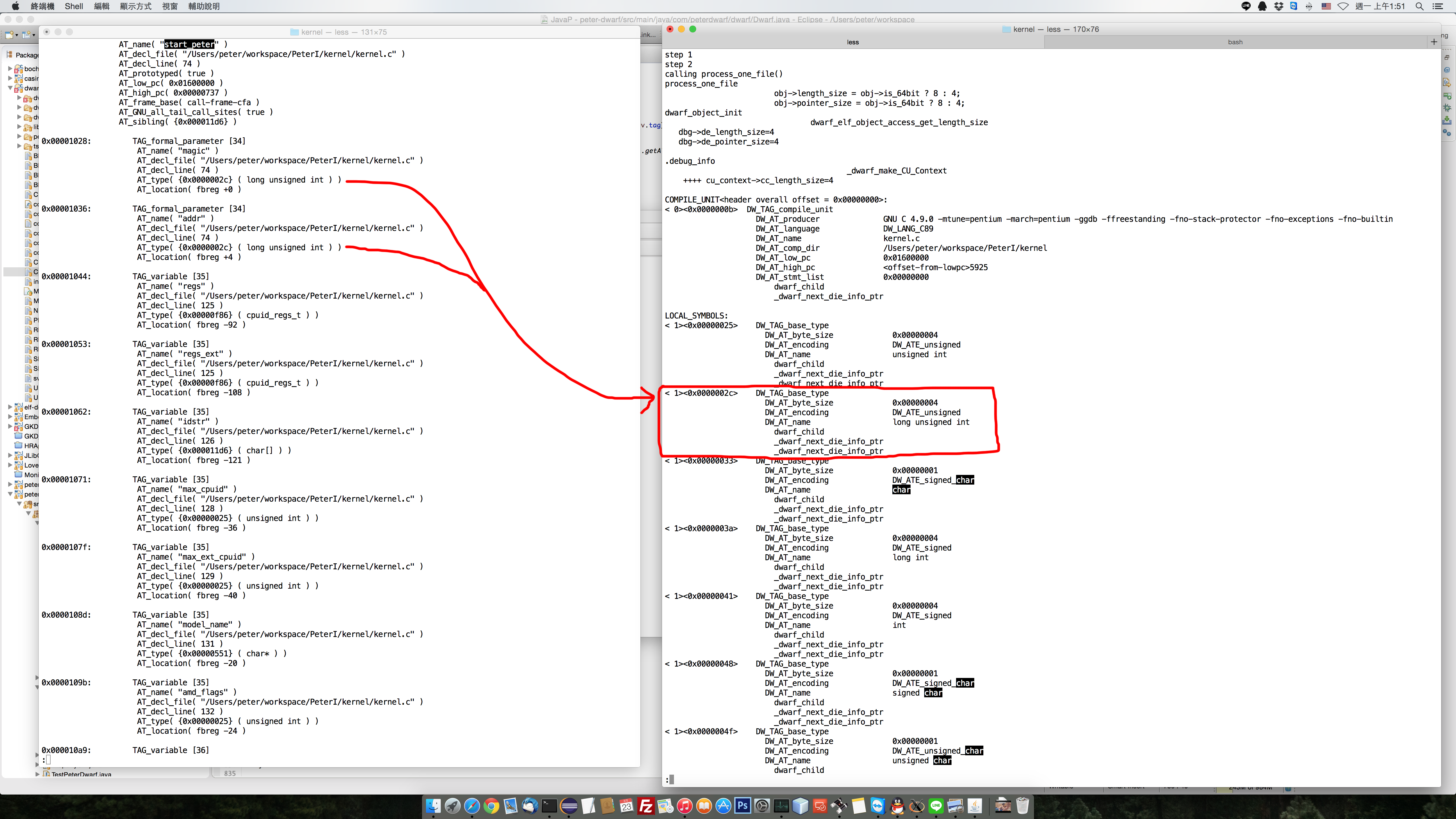Click 'long unsigned int' DW_AT_name value

coord(931,422)
